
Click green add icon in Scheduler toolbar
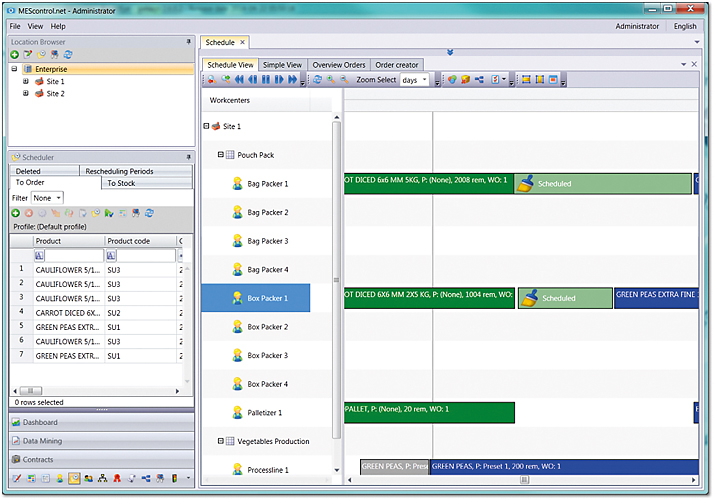pos(15,213)
